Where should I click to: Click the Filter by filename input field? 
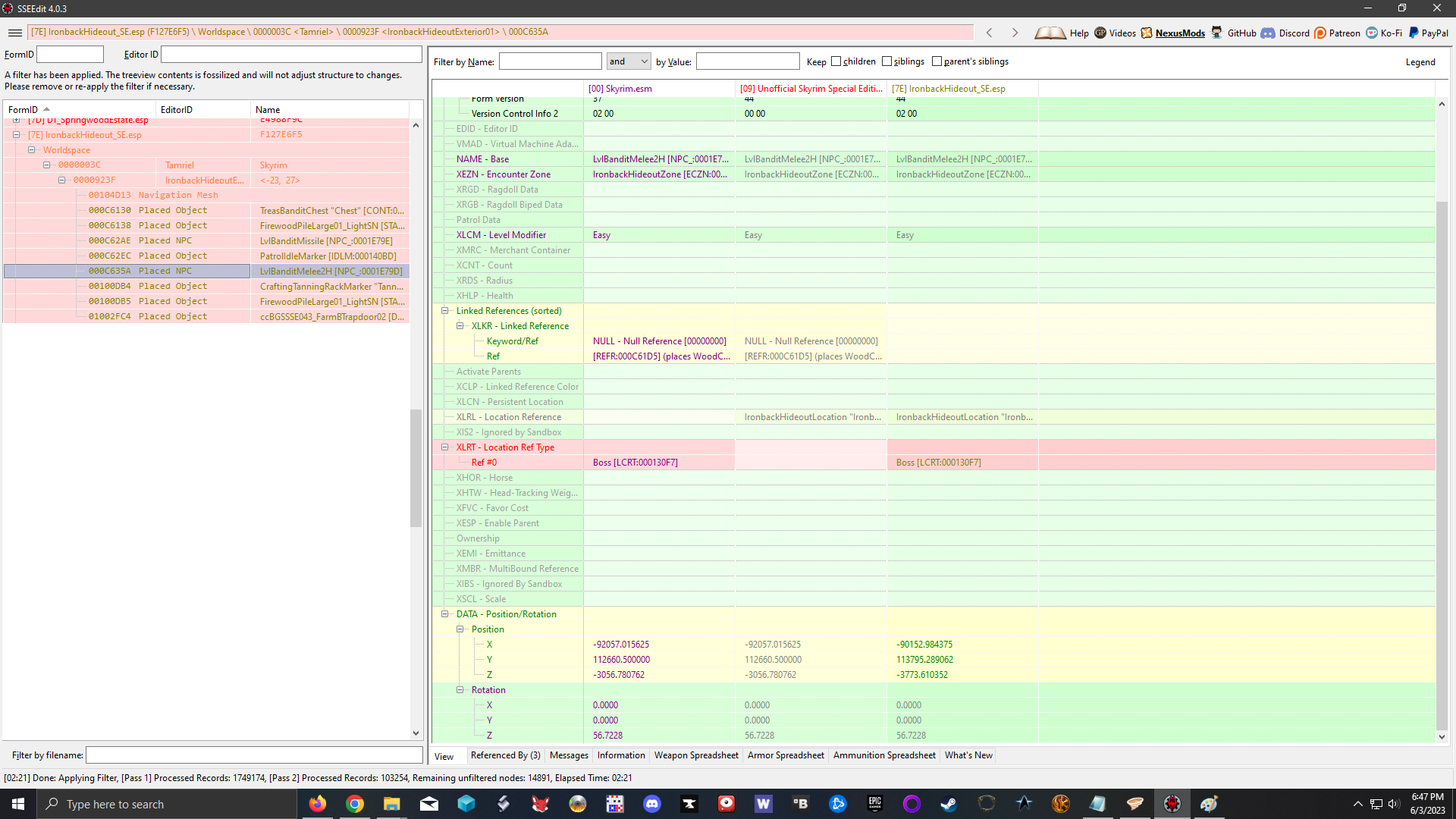pos(254,755)
